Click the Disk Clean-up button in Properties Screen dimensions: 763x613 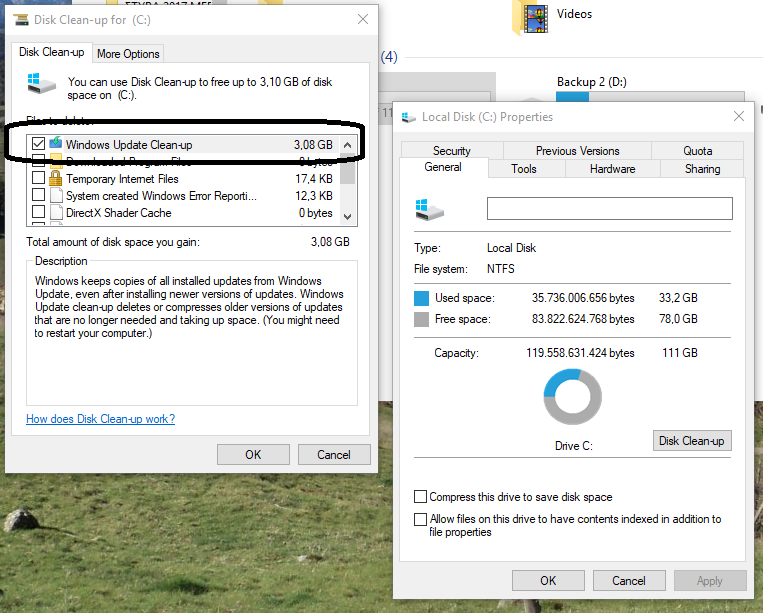pos(691,441)
